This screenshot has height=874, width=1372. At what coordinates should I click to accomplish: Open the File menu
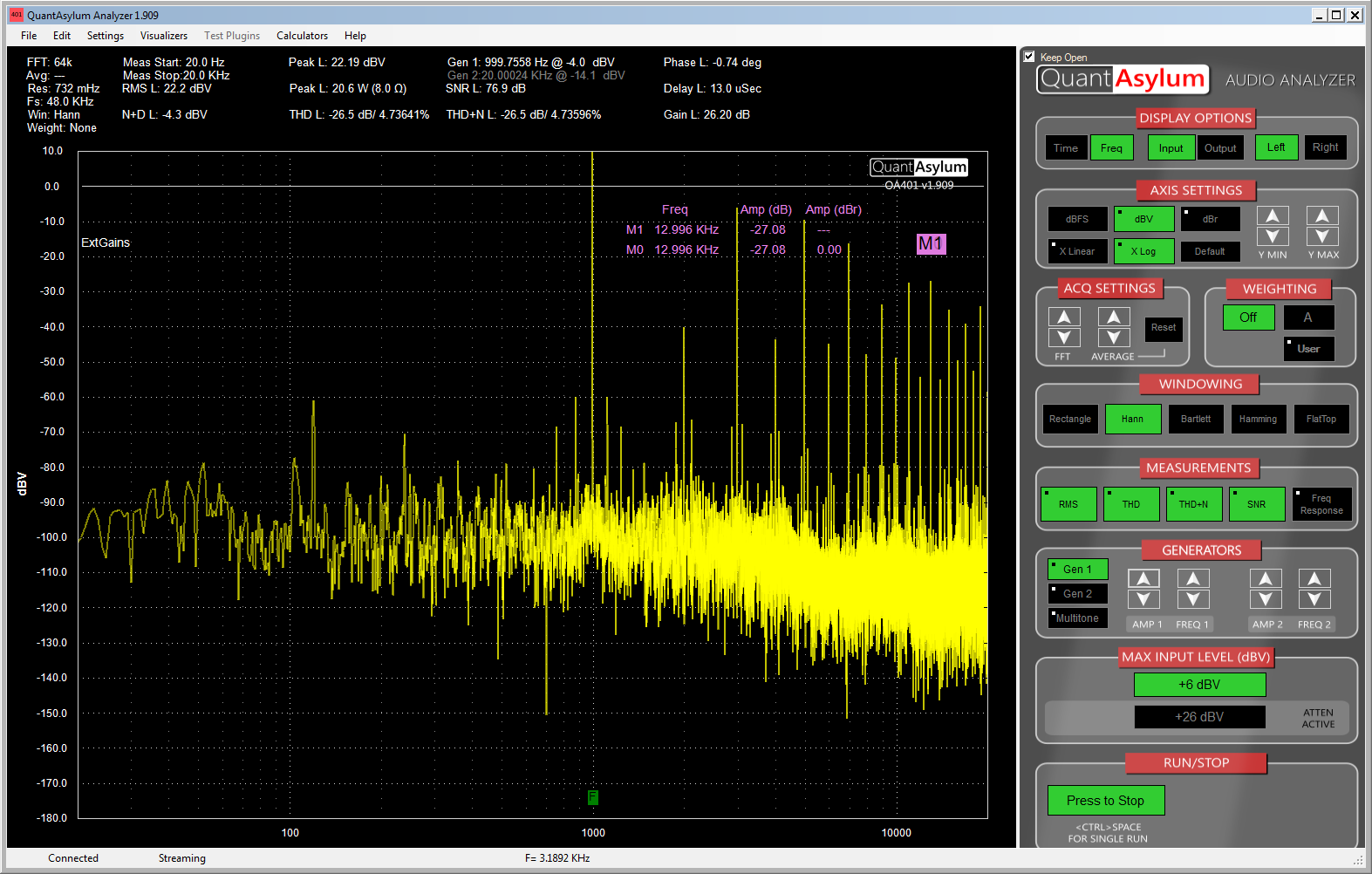click(x=29, y=36)
